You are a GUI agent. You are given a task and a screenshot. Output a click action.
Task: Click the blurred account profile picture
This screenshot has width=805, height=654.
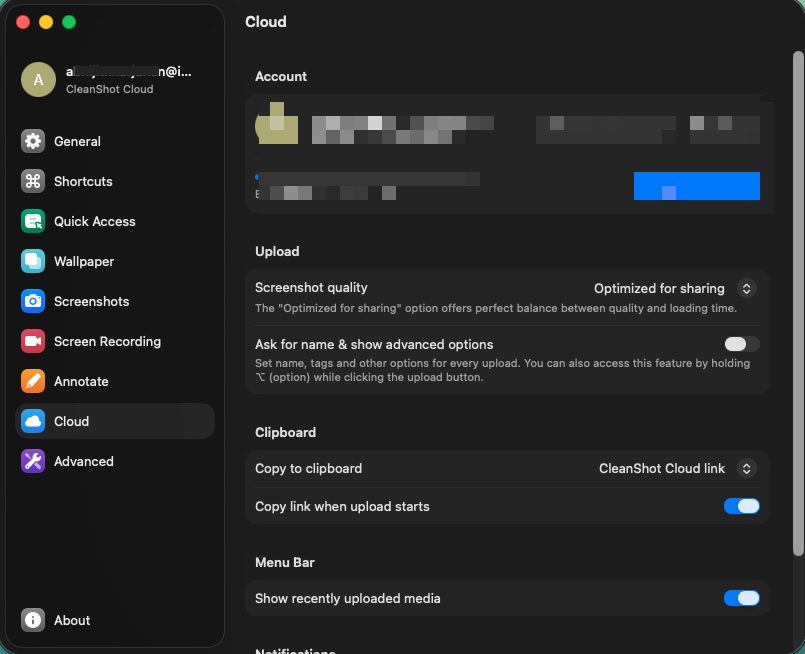tap(277, 123)
